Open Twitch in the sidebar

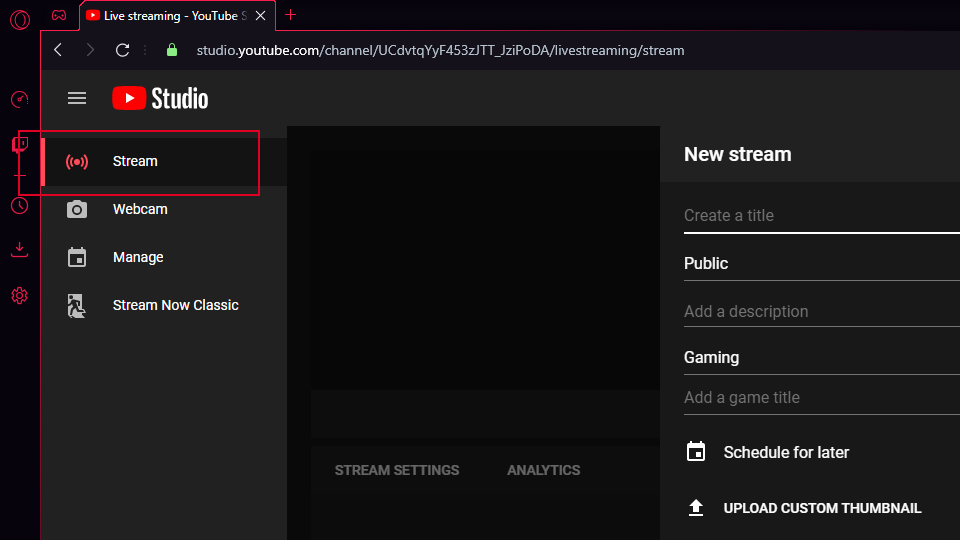coord(20,144)
